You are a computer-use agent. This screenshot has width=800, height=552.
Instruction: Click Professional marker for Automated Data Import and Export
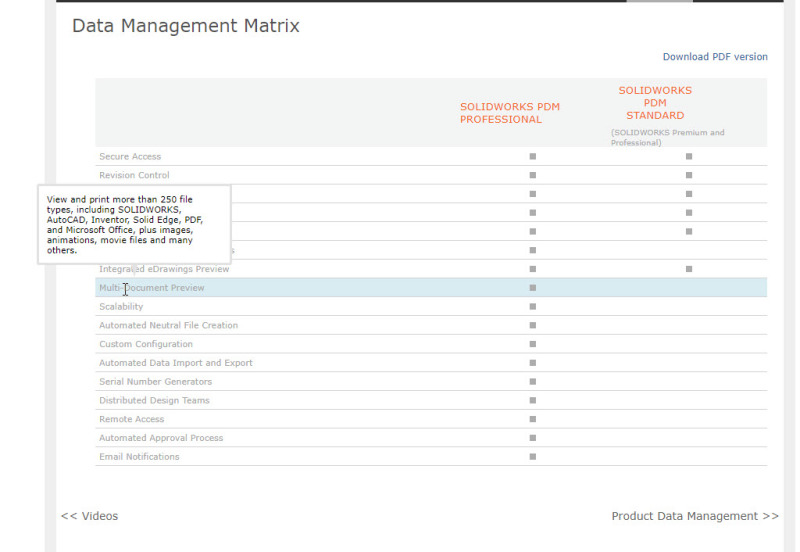tap(533, 363)
